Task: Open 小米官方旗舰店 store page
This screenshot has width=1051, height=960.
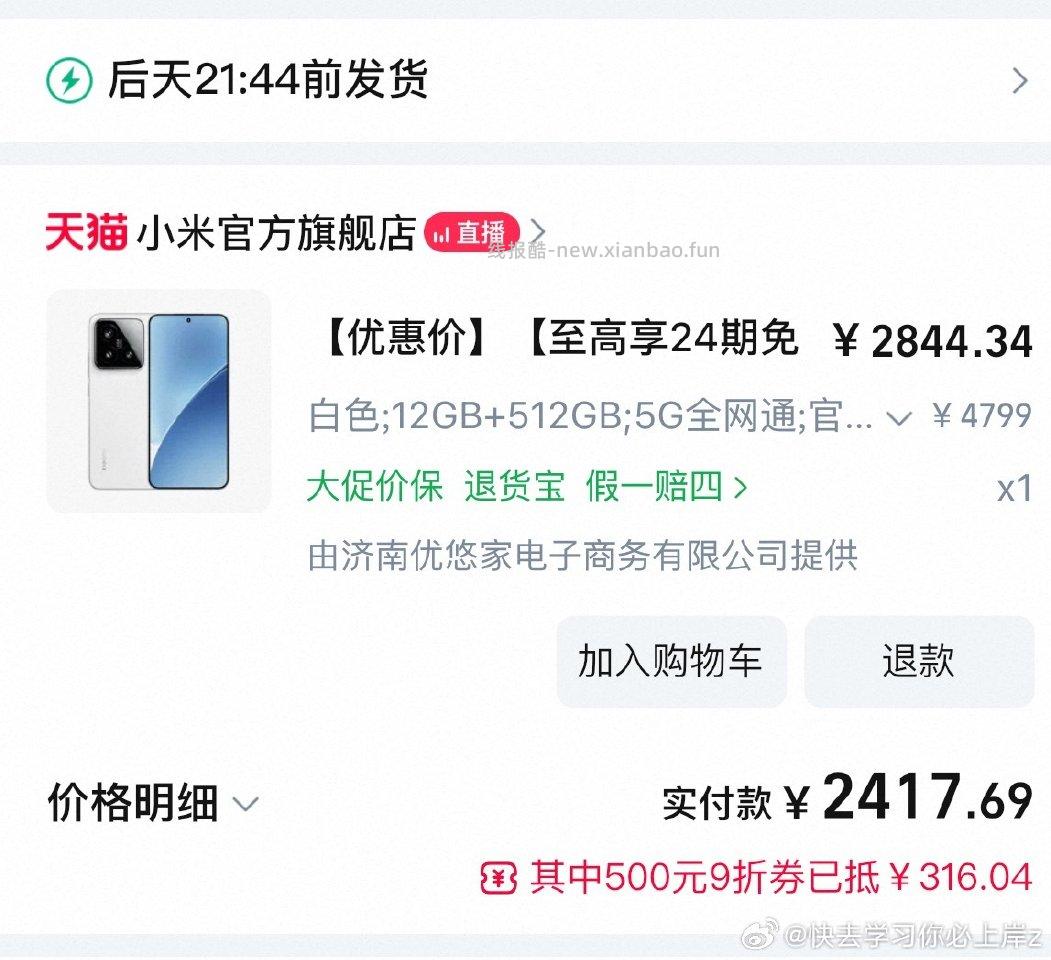Action: click(x=276, y=233)
